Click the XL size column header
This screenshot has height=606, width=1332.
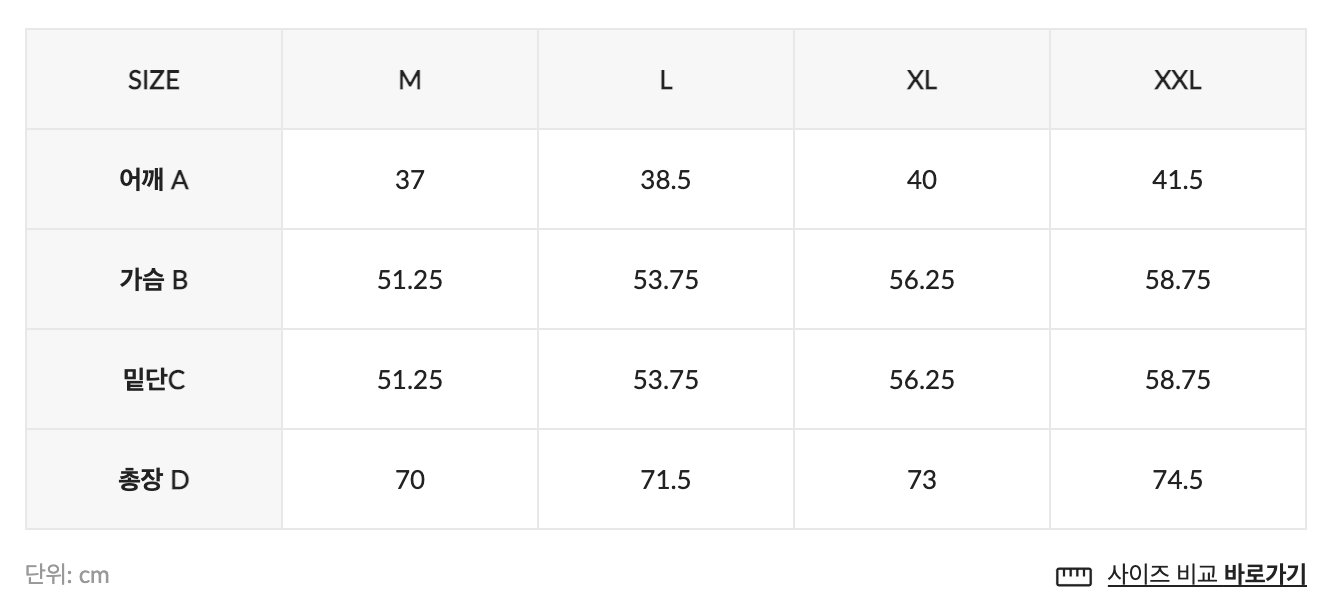922,80
